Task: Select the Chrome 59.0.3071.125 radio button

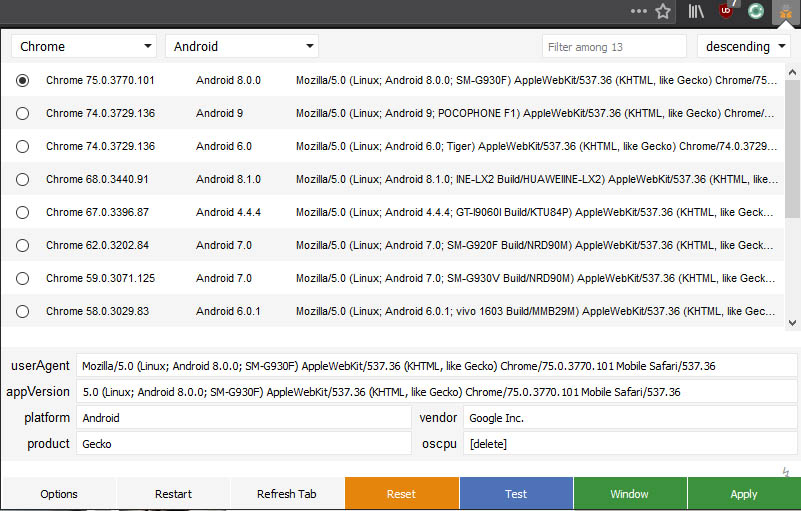Action: 22,278
